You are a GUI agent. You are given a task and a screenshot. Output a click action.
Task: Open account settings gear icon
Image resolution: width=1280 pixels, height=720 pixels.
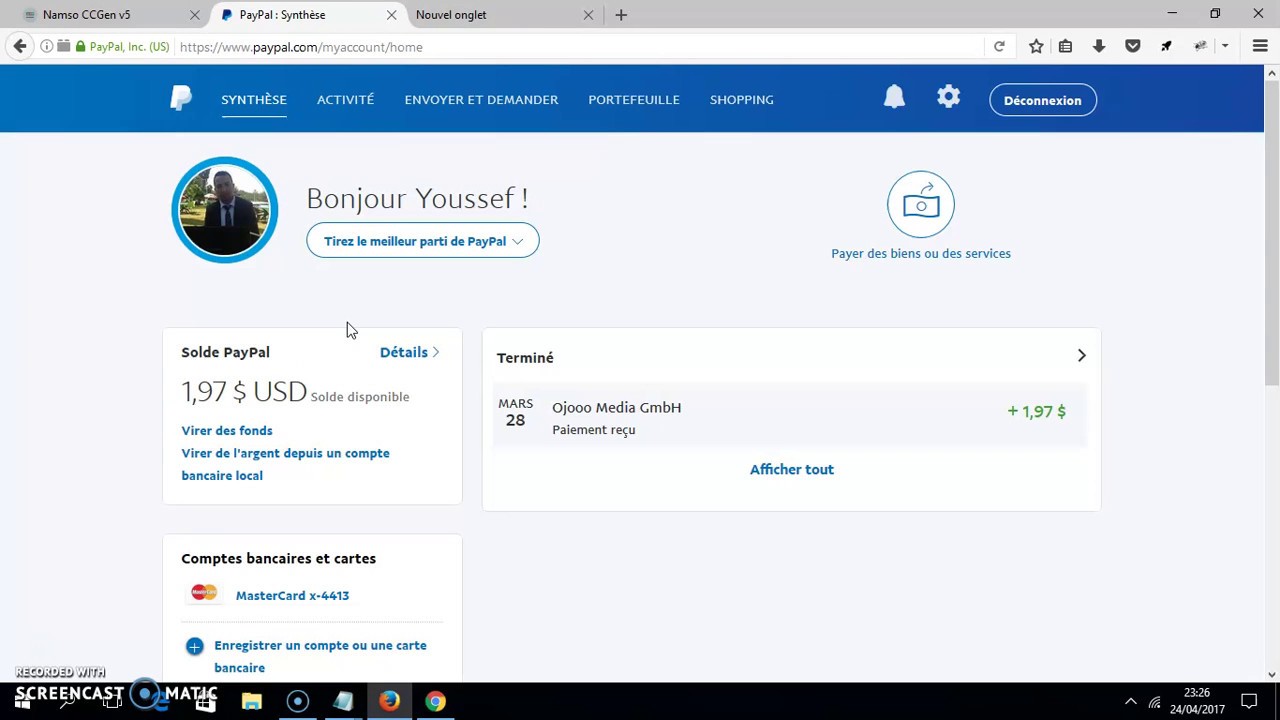pyautogui.click(x=948, y=97)
